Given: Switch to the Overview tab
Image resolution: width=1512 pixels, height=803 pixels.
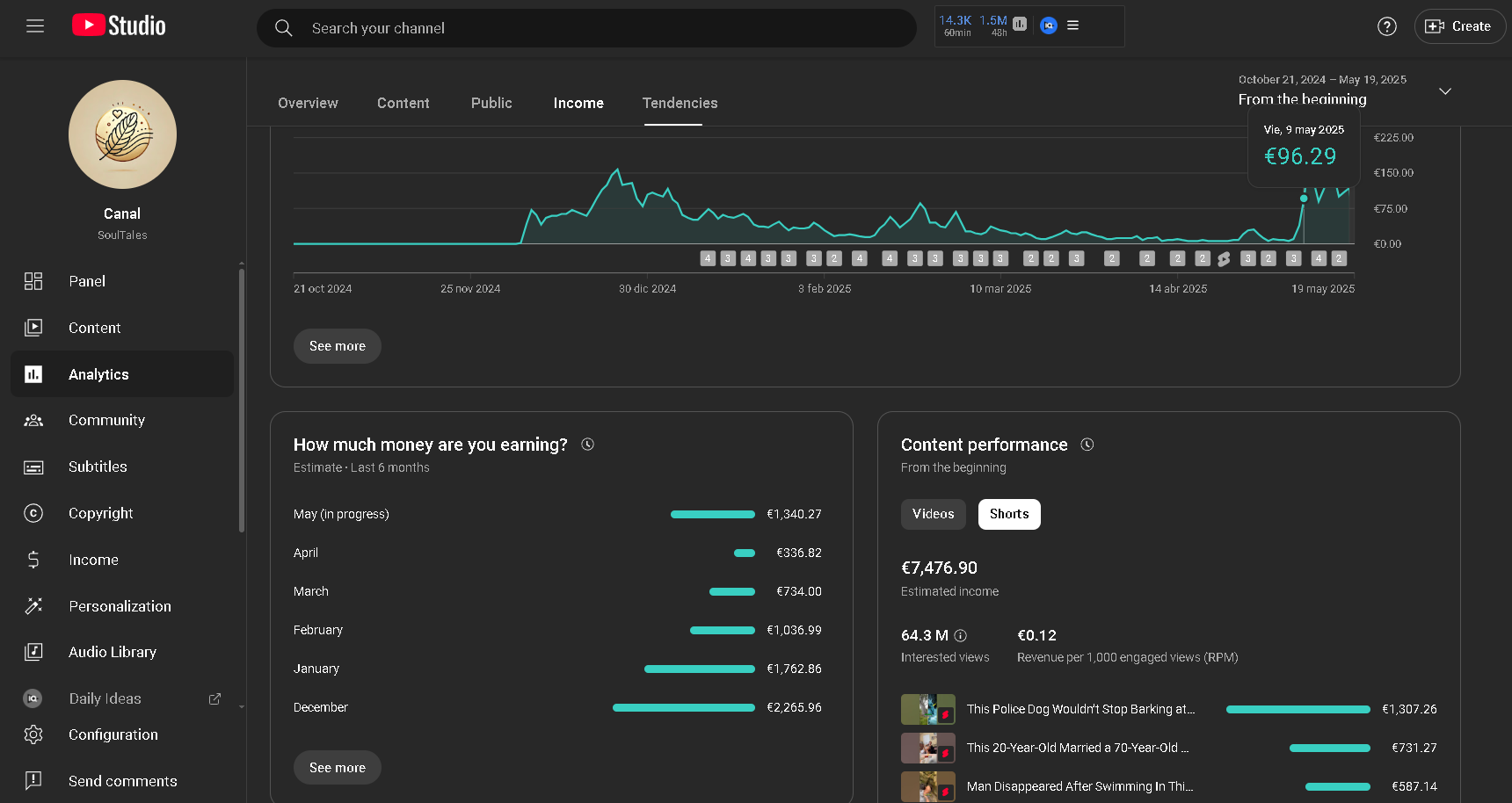Looking at the screenshot, I should pyautogui.click(x=308, y=103).
